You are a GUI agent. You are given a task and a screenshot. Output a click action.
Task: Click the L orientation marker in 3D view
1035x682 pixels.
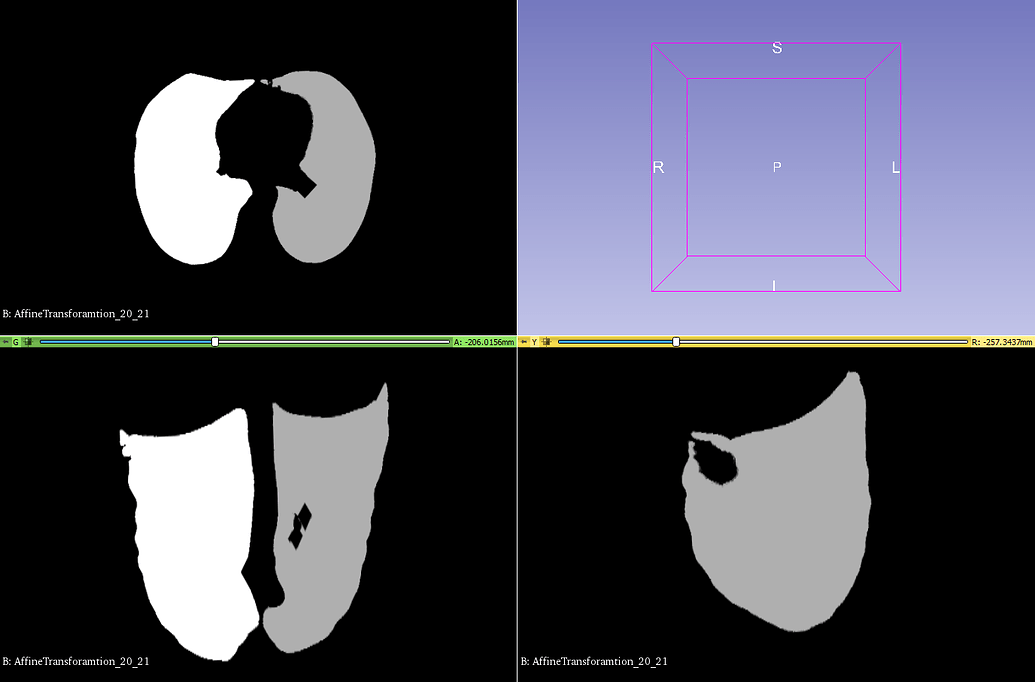click(894, 167)
